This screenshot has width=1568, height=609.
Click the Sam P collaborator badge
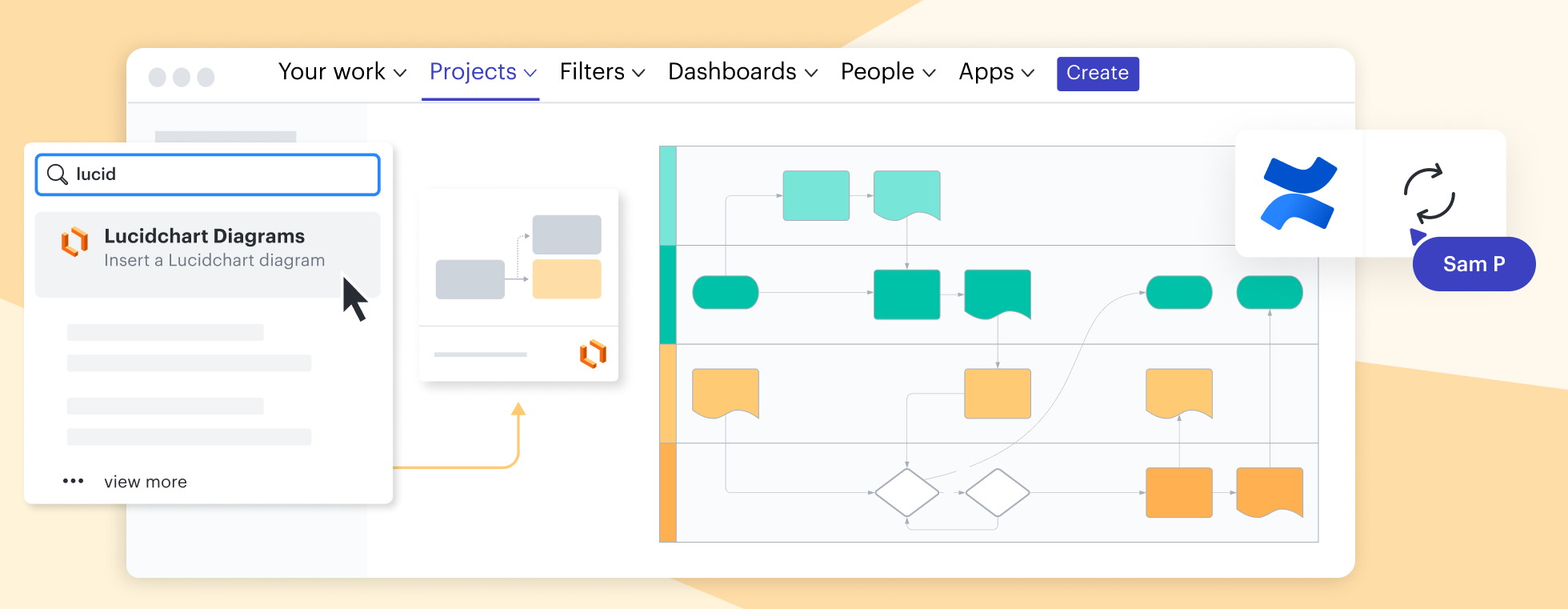(x=1474, y=264)
